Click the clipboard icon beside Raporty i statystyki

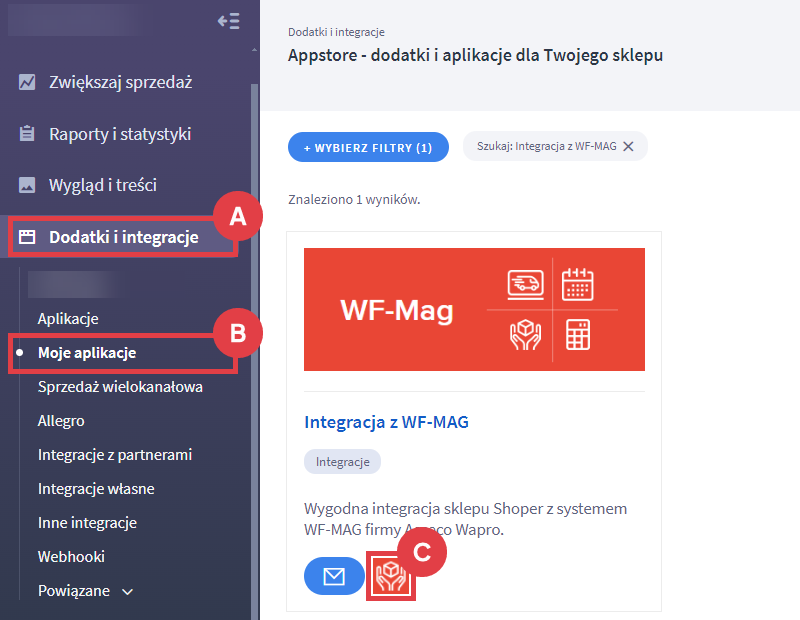(28, 134)
